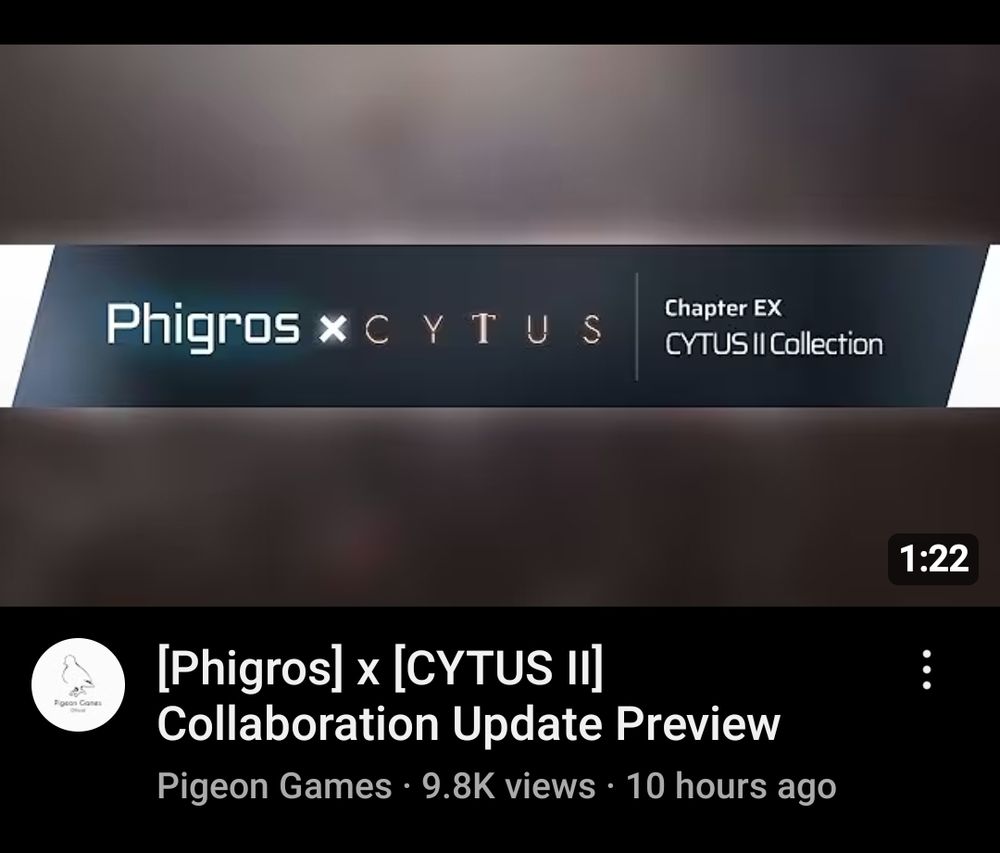Click the CYTUS logo in the thumbnail
The height and width of the screenshot is (853, 1000).
(x=483, y=329)
